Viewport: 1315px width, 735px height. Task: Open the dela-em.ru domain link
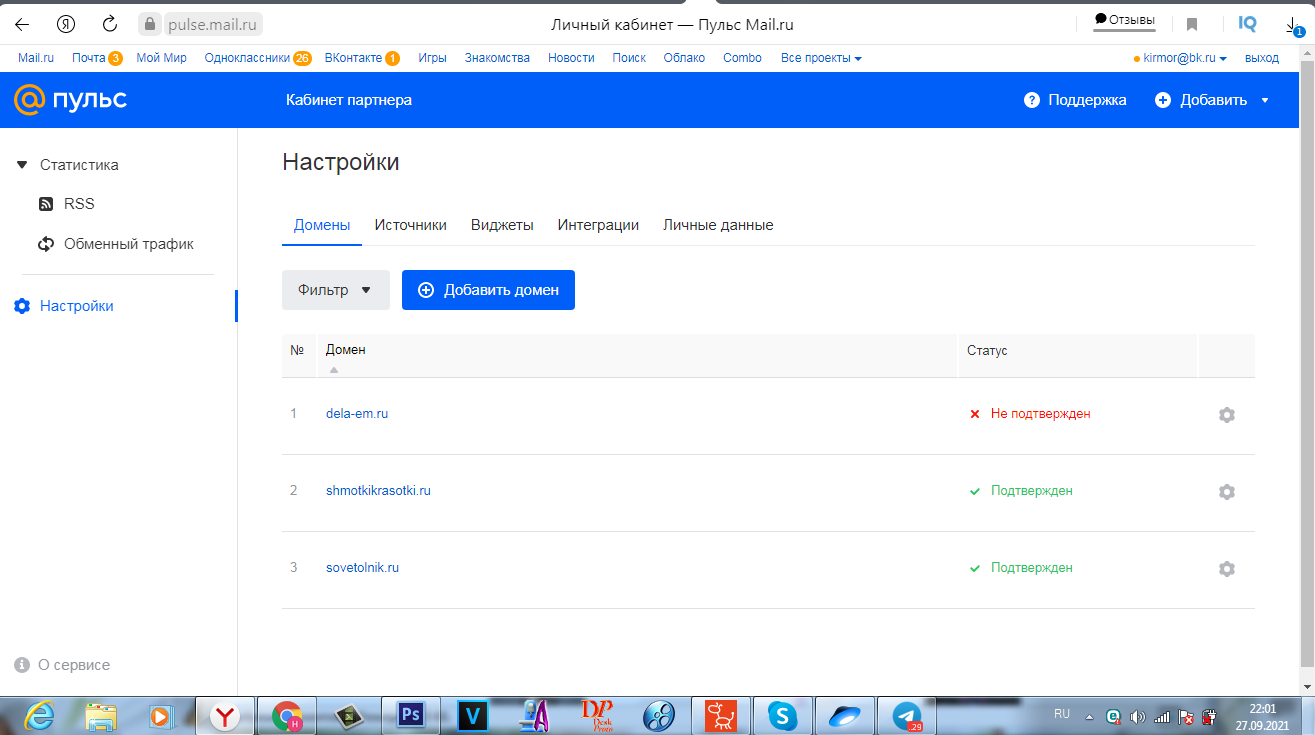[357, 413]
